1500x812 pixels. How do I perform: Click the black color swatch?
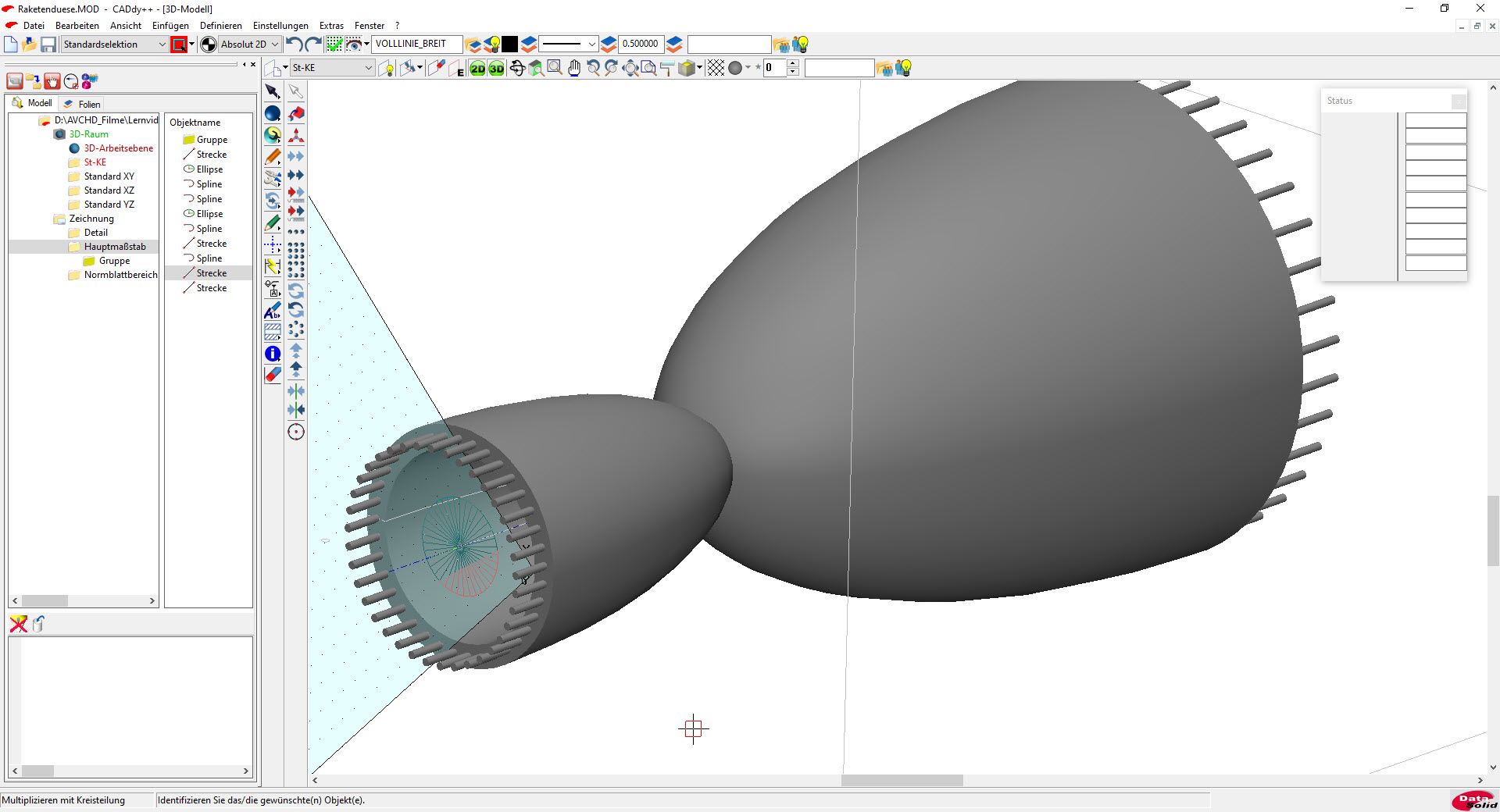[509, 45]
